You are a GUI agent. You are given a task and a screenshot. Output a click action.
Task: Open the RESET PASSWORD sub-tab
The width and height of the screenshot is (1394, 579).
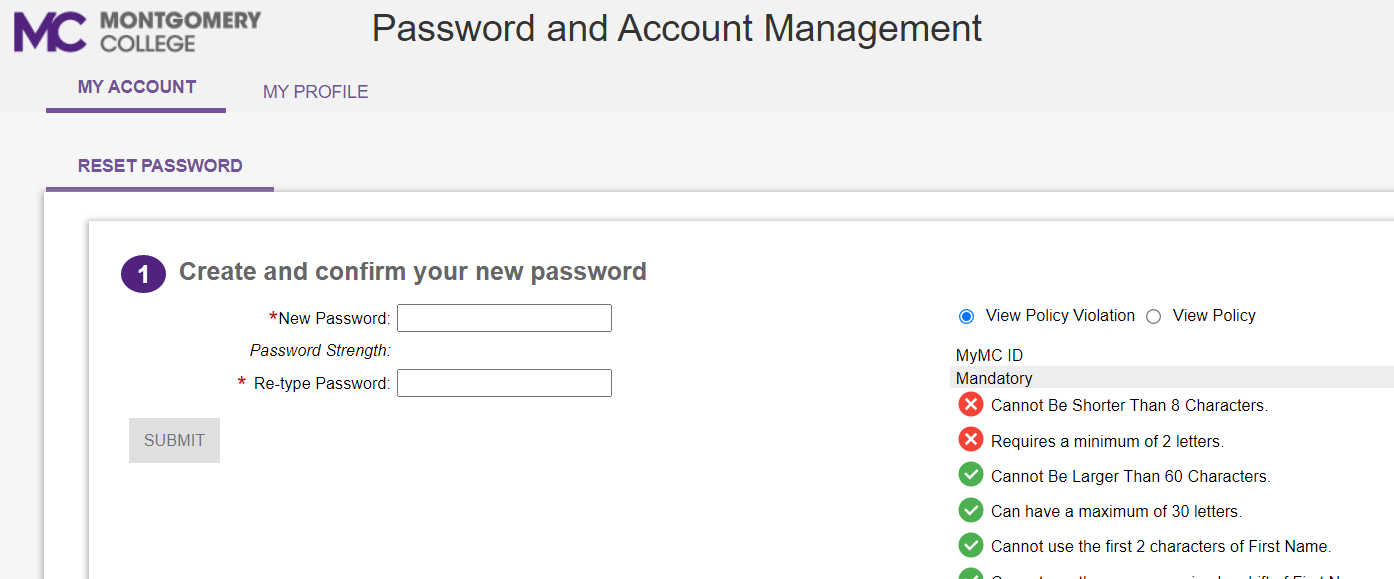coord(160,166)
